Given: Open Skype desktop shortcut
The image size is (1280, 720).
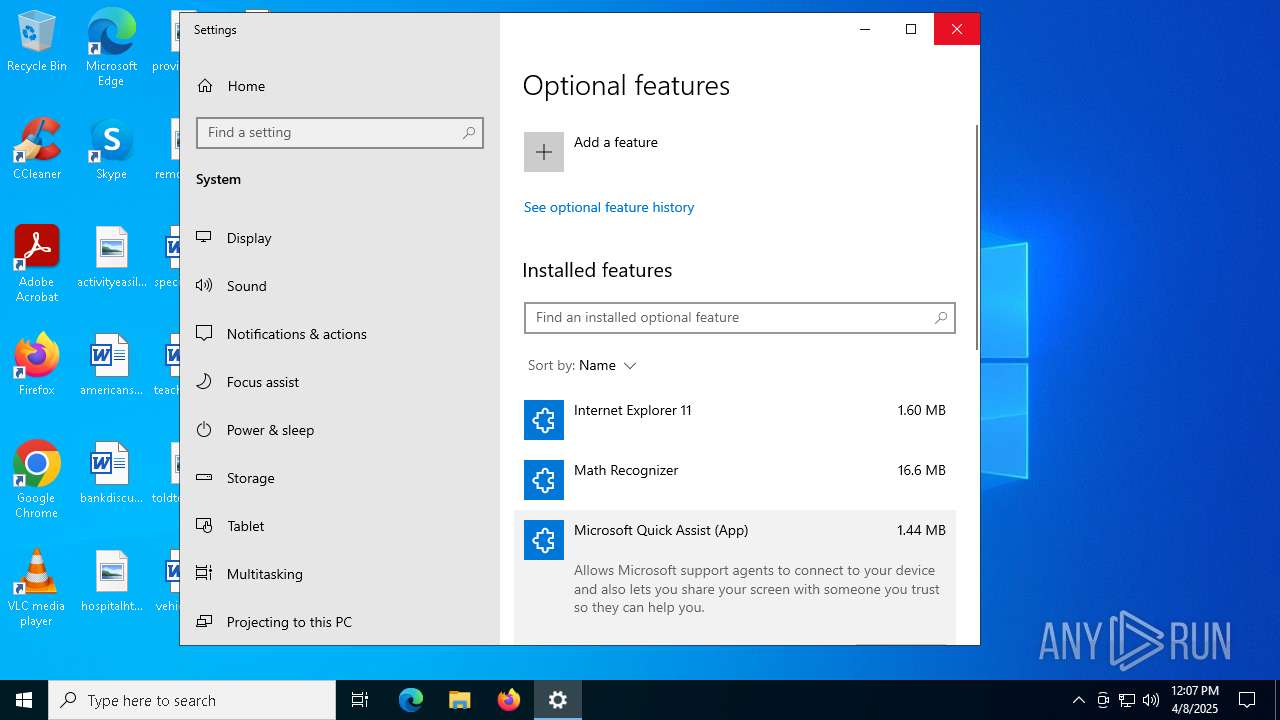Looking at the screenshot, I should coord(111,149).
